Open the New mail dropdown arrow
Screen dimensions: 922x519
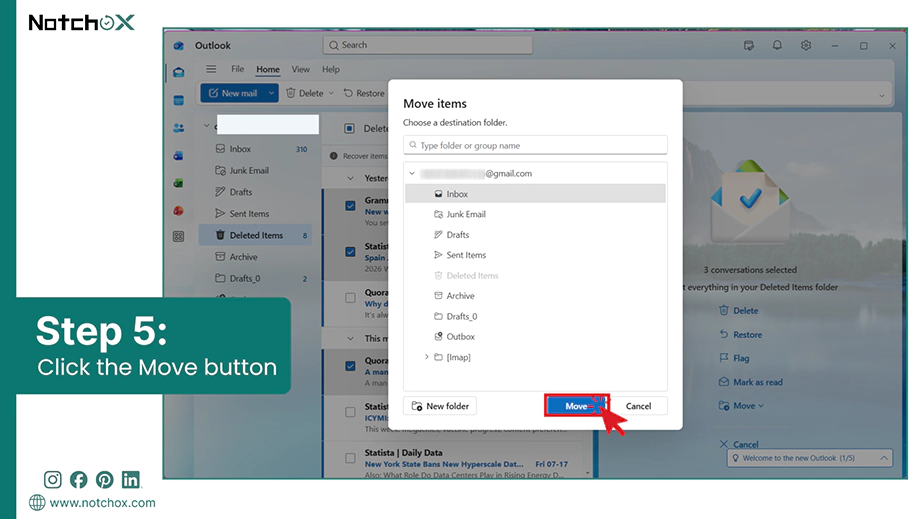coord(271,93)
